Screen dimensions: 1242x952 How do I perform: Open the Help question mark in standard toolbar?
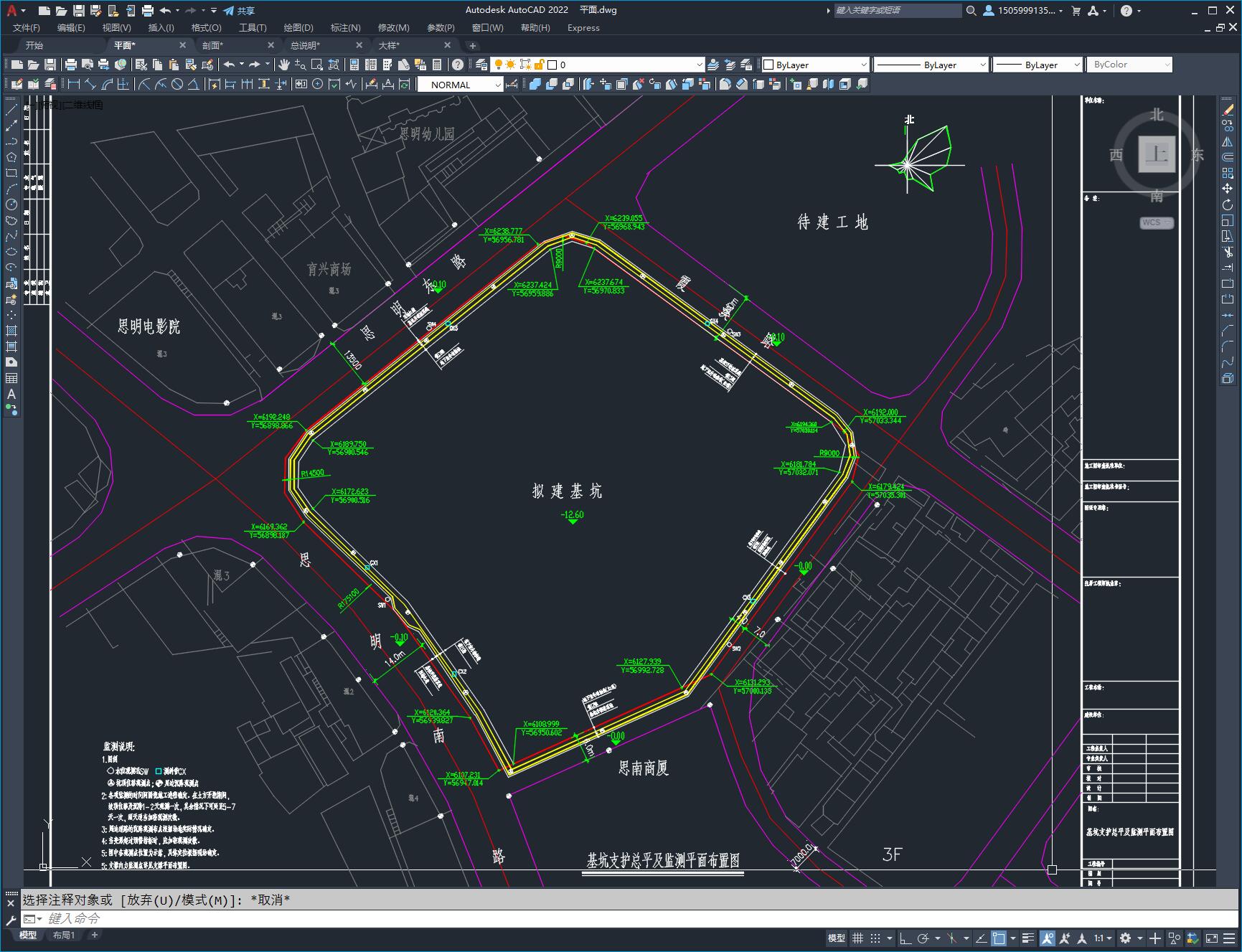click(x=458, y=65)
